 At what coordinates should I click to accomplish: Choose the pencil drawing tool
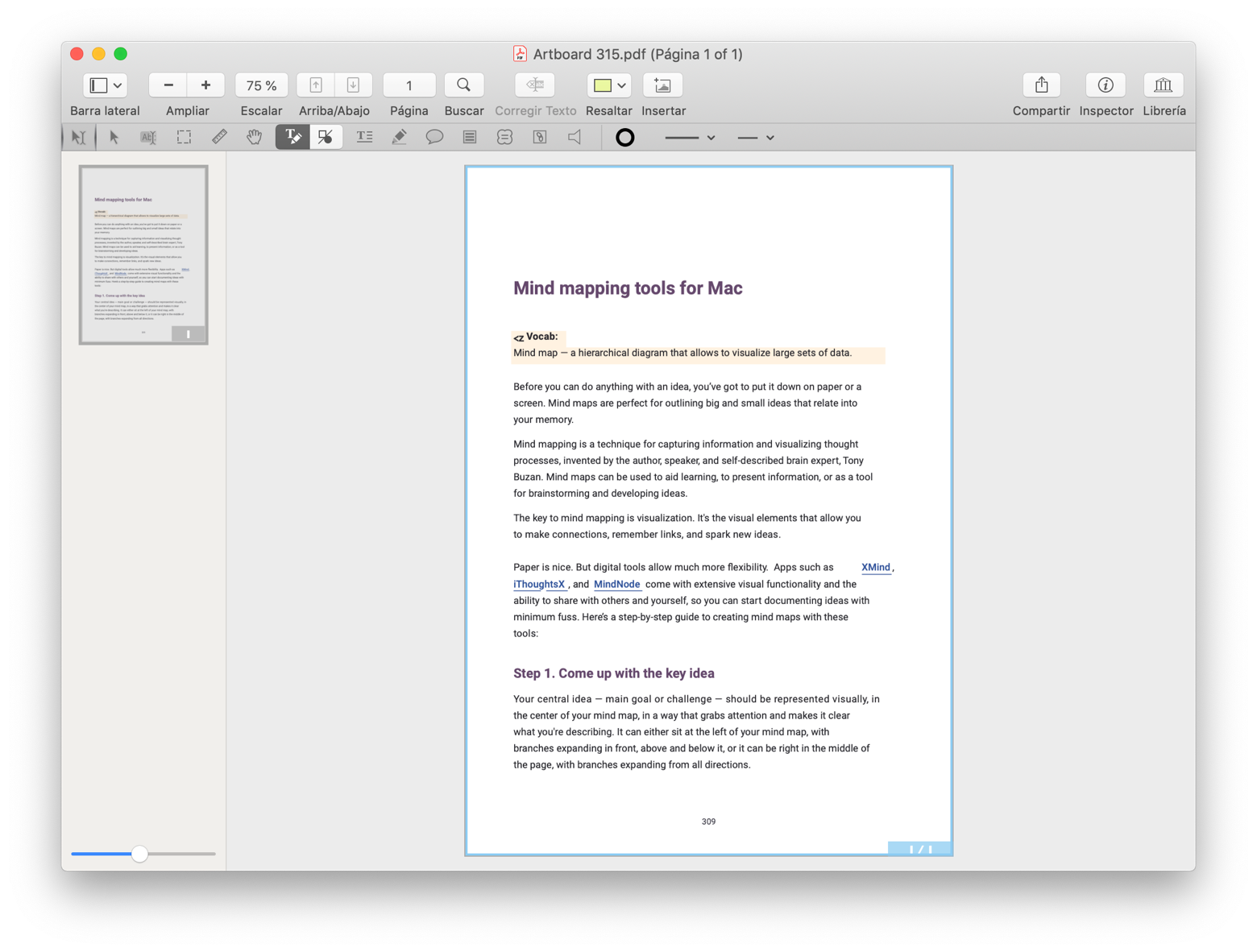(398, 137)
